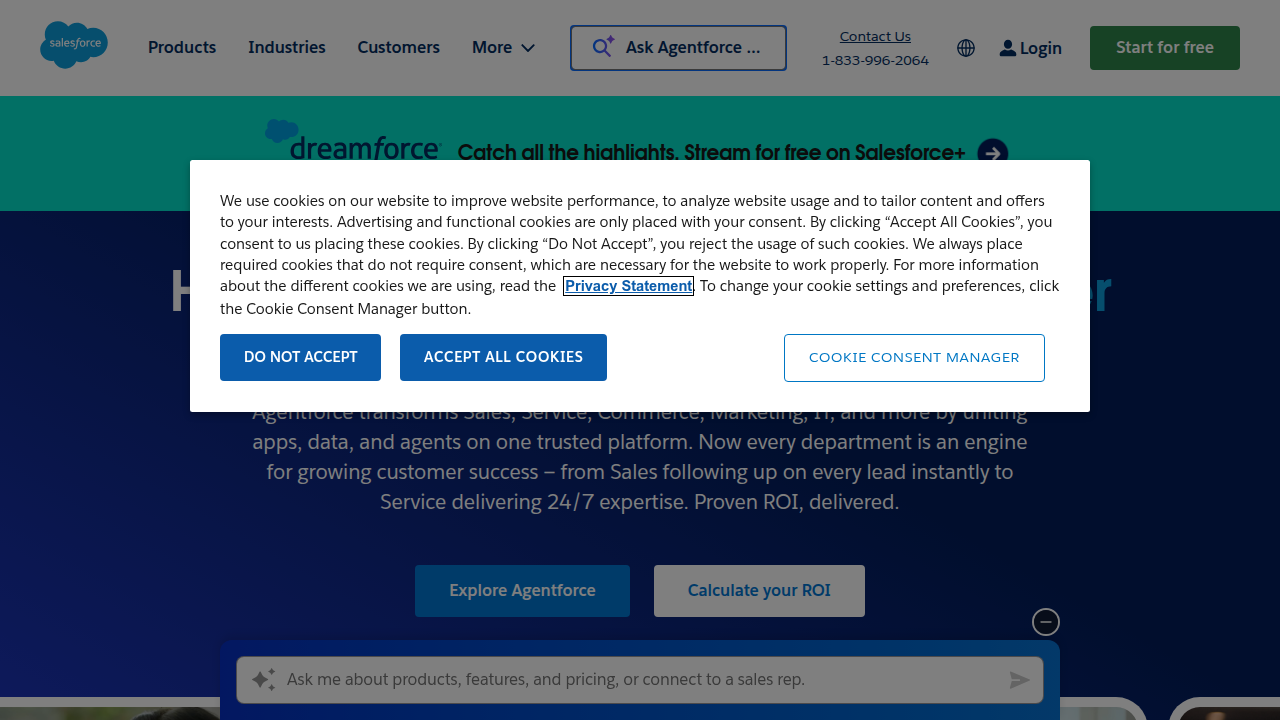The width and height of the screenshot is (1280, 720).
Task: Click the Explore Agentforce button
Action: (522, 590)
